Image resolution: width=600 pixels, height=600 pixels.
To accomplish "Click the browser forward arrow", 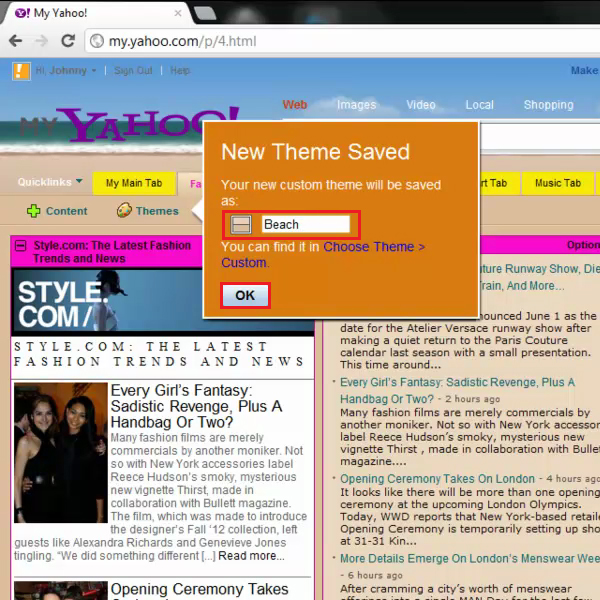I will [x=41, y=41].
